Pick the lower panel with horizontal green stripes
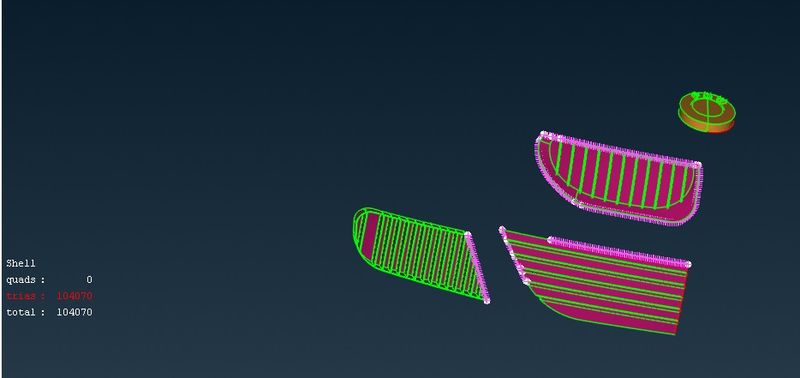Image resolution: width=800 pixels, height=378 pixels. tap(594, 281)
